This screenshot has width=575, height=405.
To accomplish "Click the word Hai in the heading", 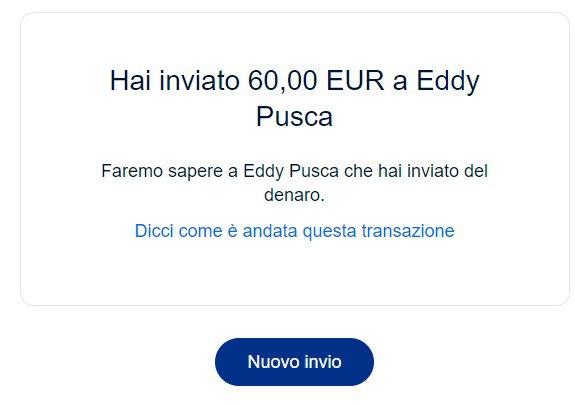I will pyautogui.click(x=130, y=81).
